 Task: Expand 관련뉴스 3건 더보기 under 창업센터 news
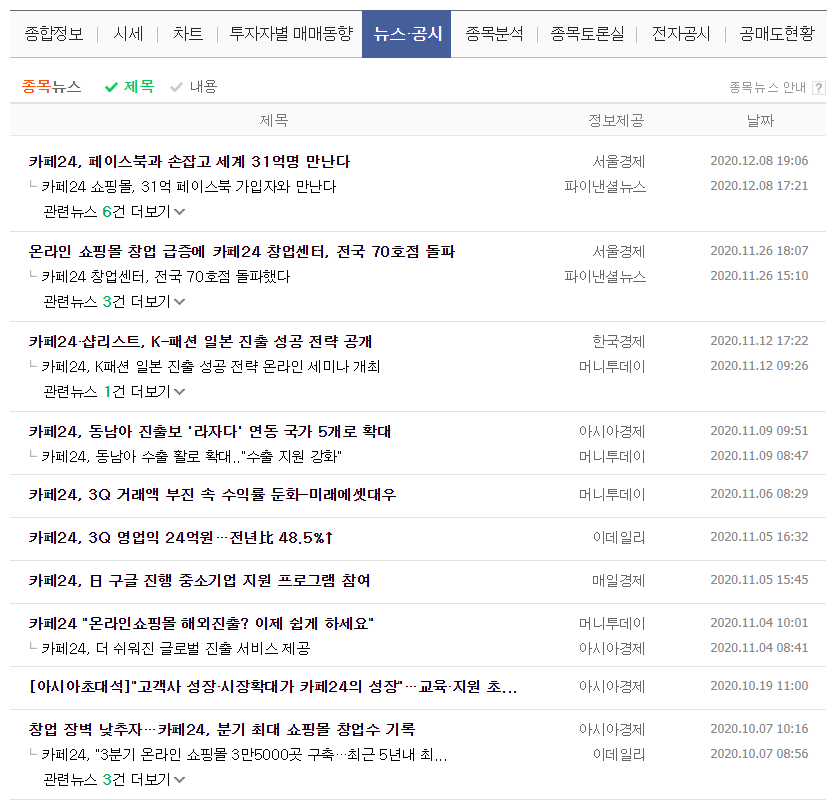coord(114,302)
